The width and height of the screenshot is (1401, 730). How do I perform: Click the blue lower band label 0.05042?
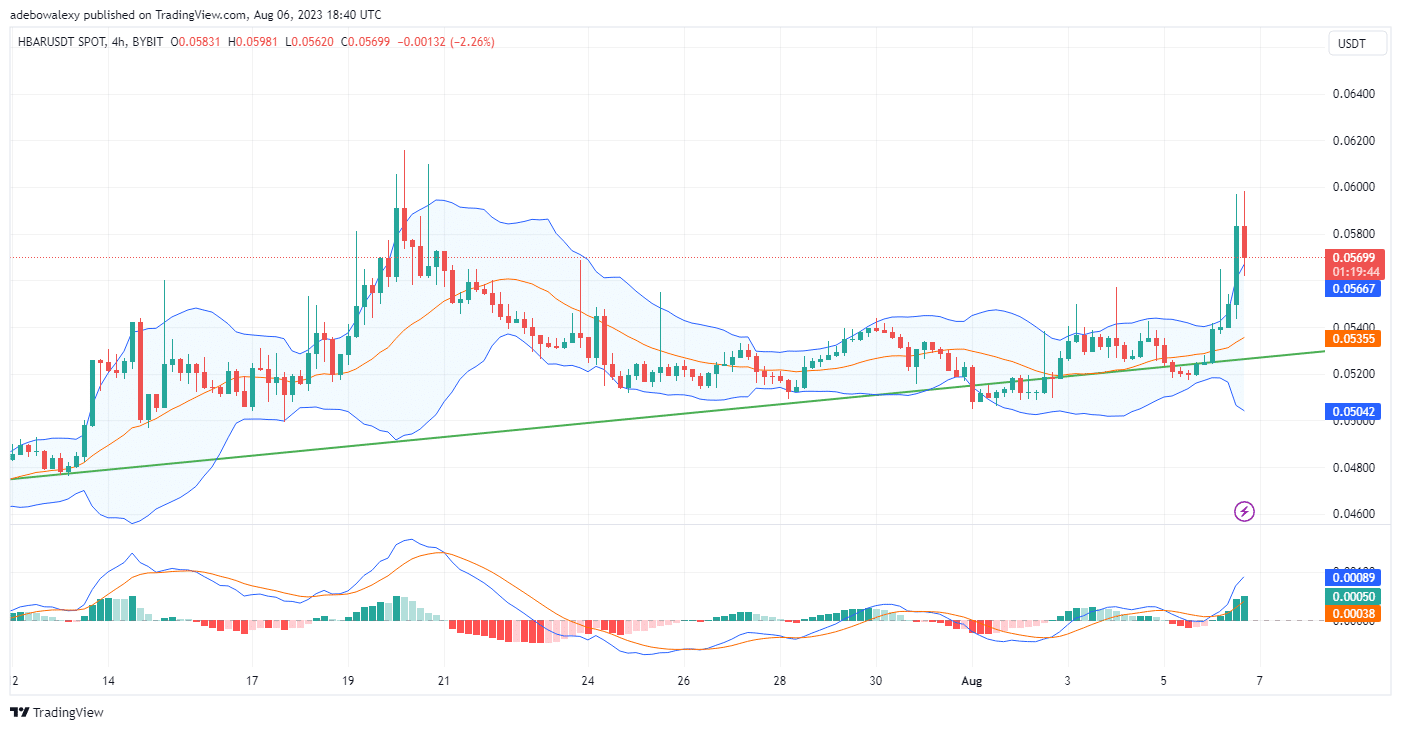[x=1355, y=411]
